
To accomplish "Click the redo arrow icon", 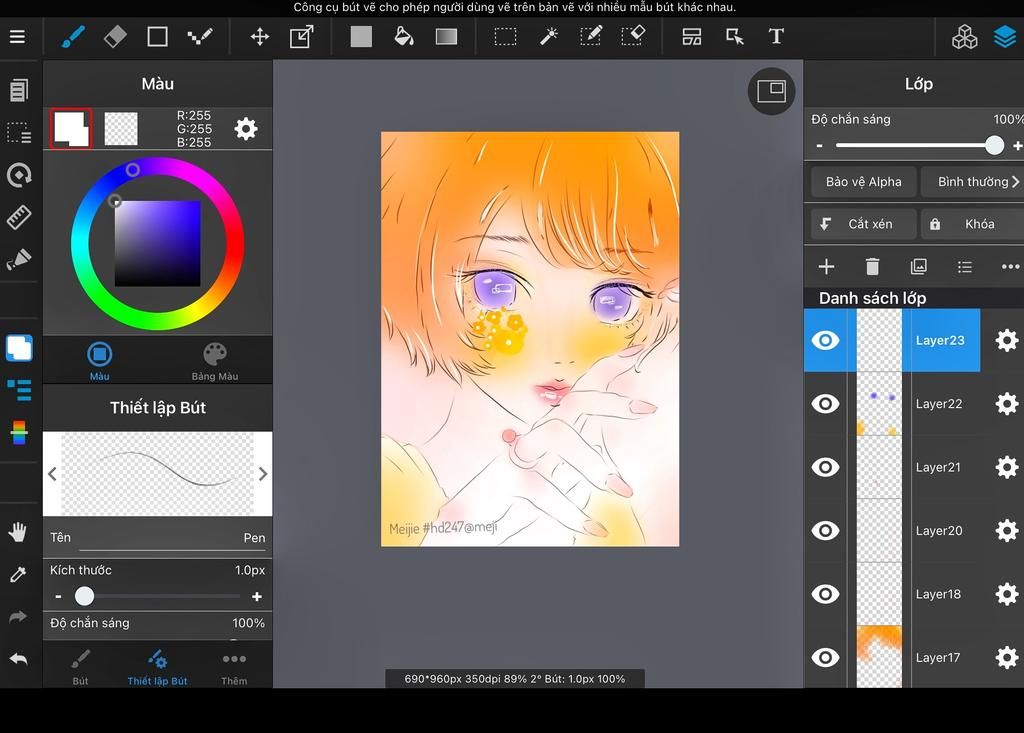I will coord(18,617).
